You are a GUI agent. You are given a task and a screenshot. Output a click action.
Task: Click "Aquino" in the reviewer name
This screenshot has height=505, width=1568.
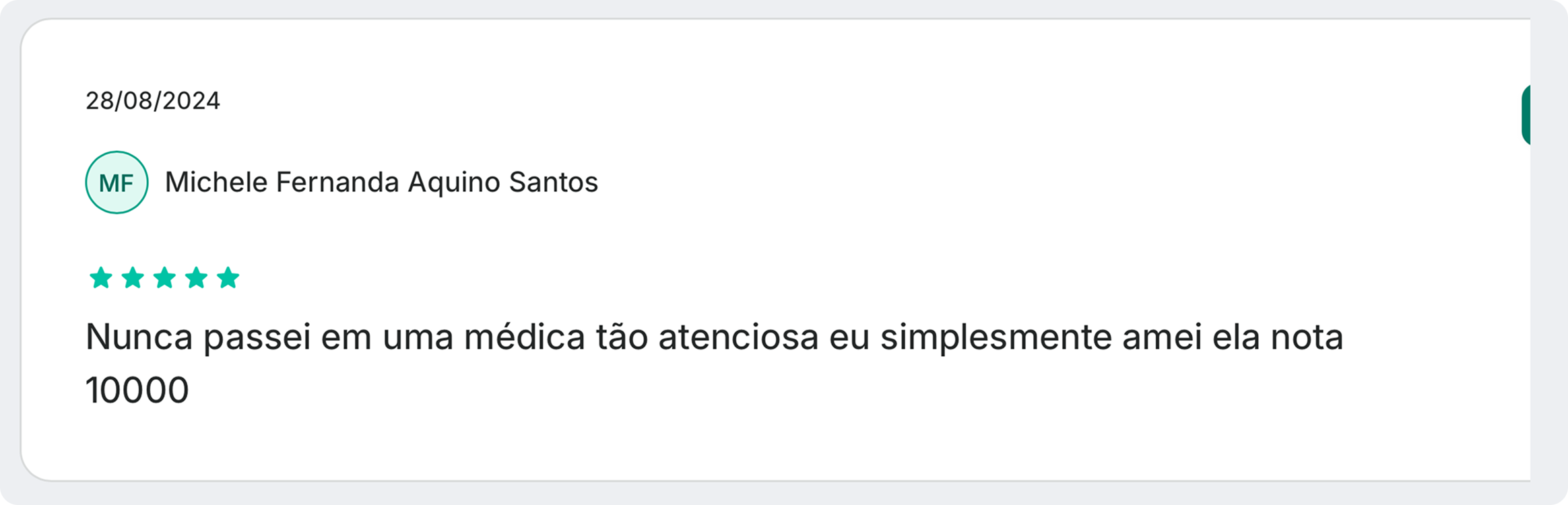pyautogui.click(x=454, y=182)
